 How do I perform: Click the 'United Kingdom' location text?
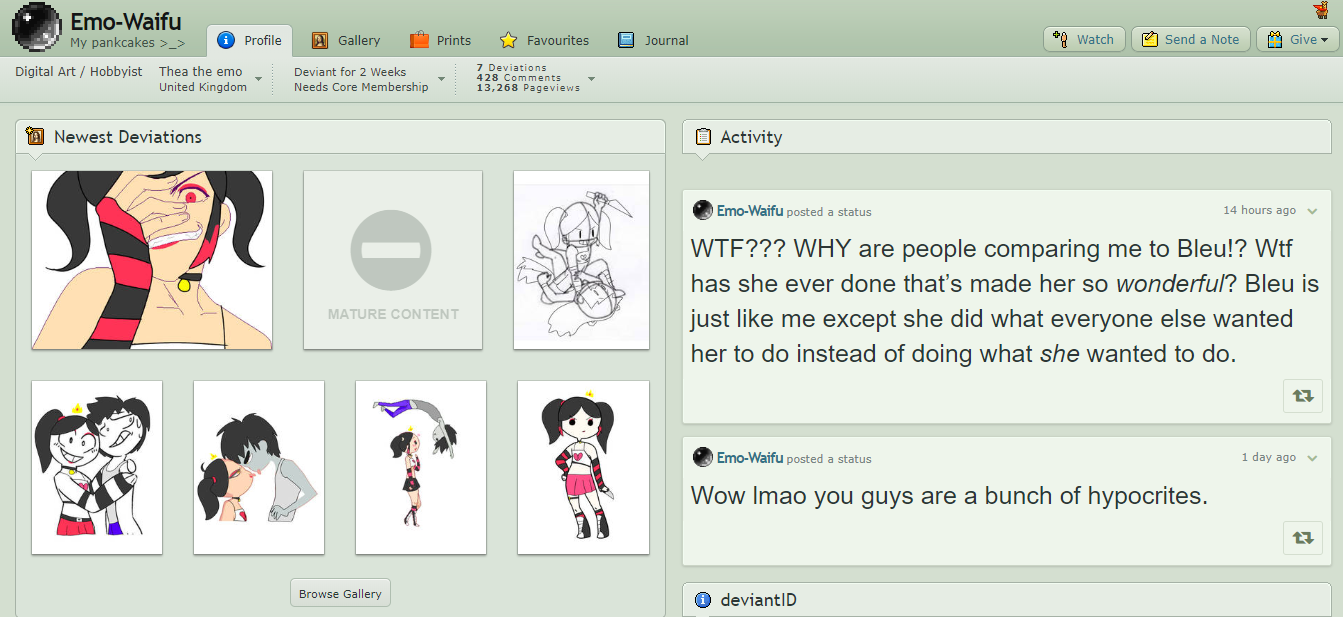tap(203, 87)
